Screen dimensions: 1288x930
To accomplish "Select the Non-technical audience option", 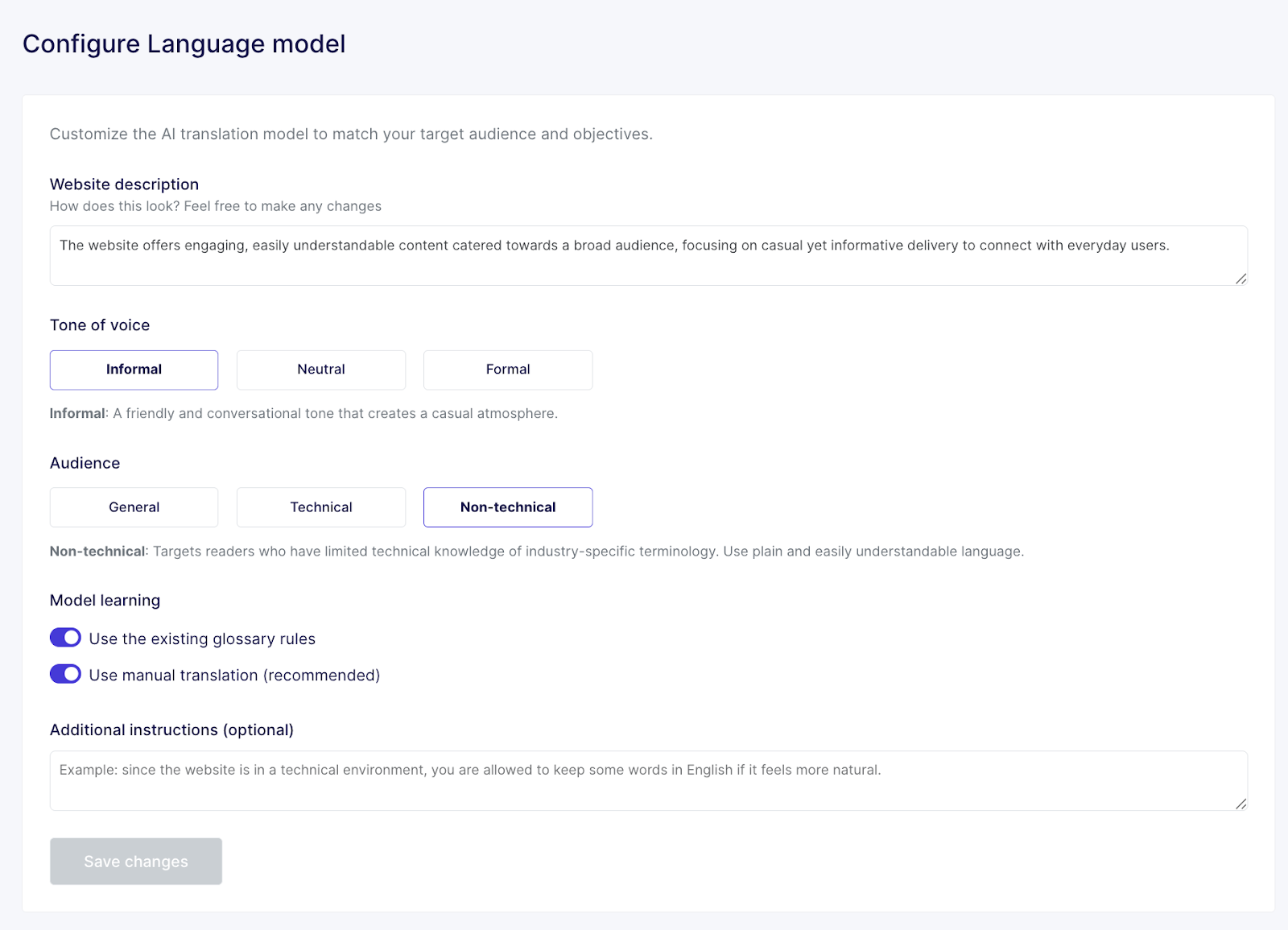I will tap(507, 506).
